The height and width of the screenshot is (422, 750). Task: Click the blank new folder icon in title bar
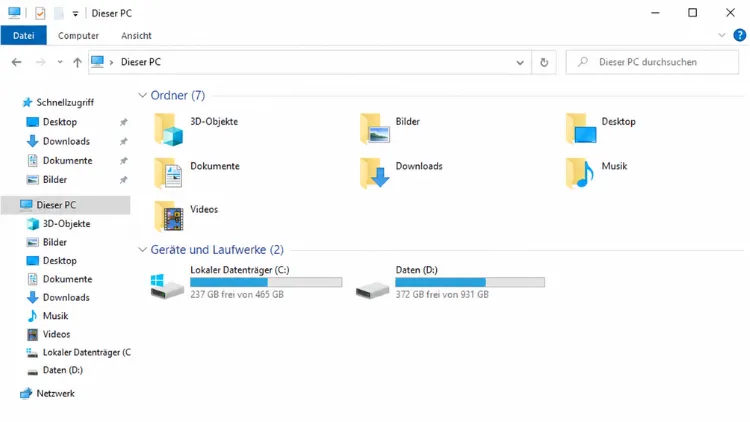tap(58, 13)
